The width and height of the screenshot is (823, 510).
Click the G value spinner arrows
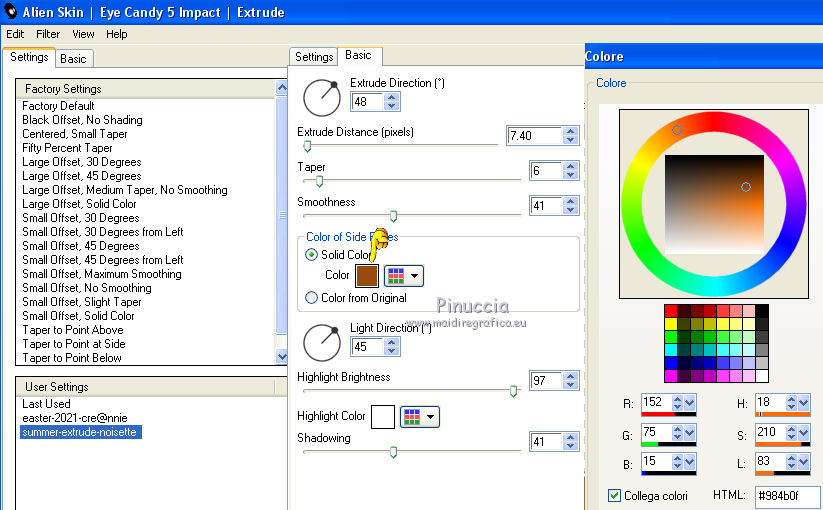tap(678, 432)
